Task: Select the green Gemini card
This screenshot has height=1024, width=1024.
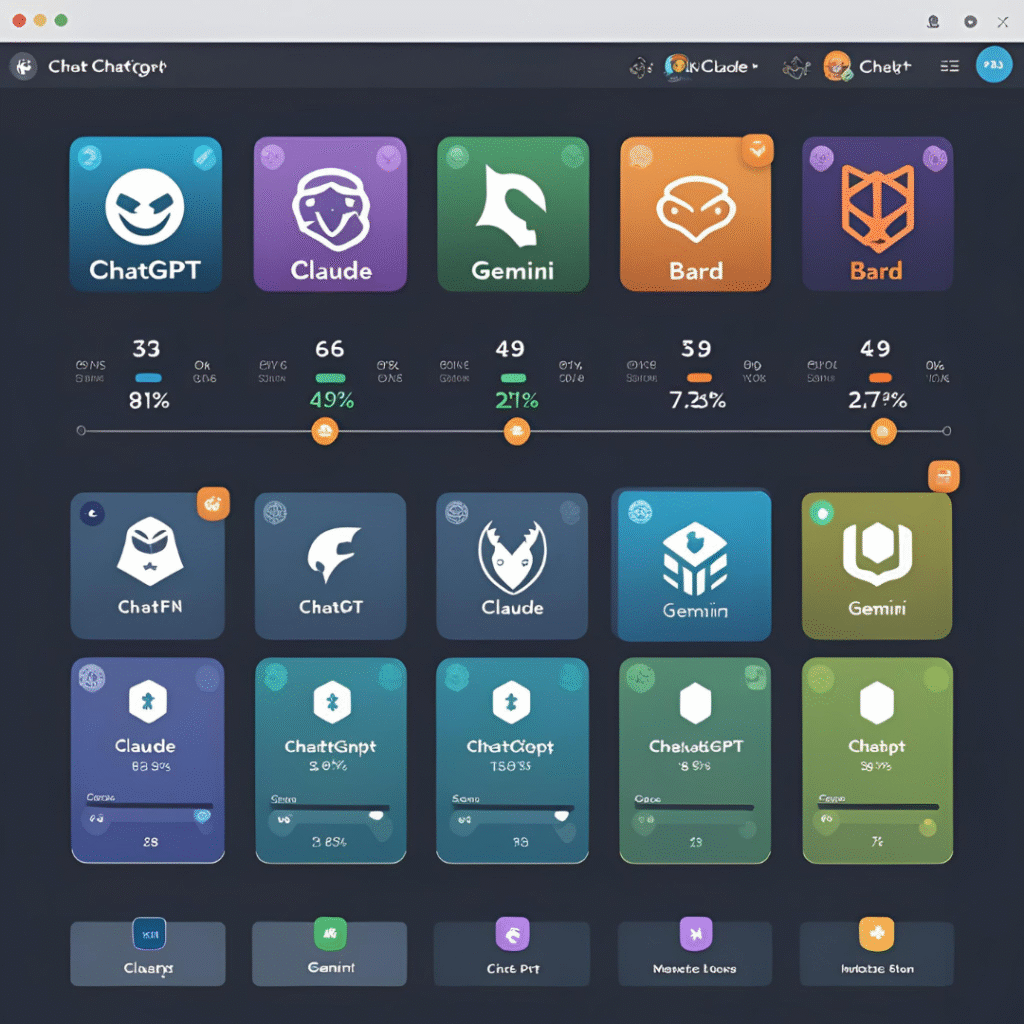Action: point(513,214)
